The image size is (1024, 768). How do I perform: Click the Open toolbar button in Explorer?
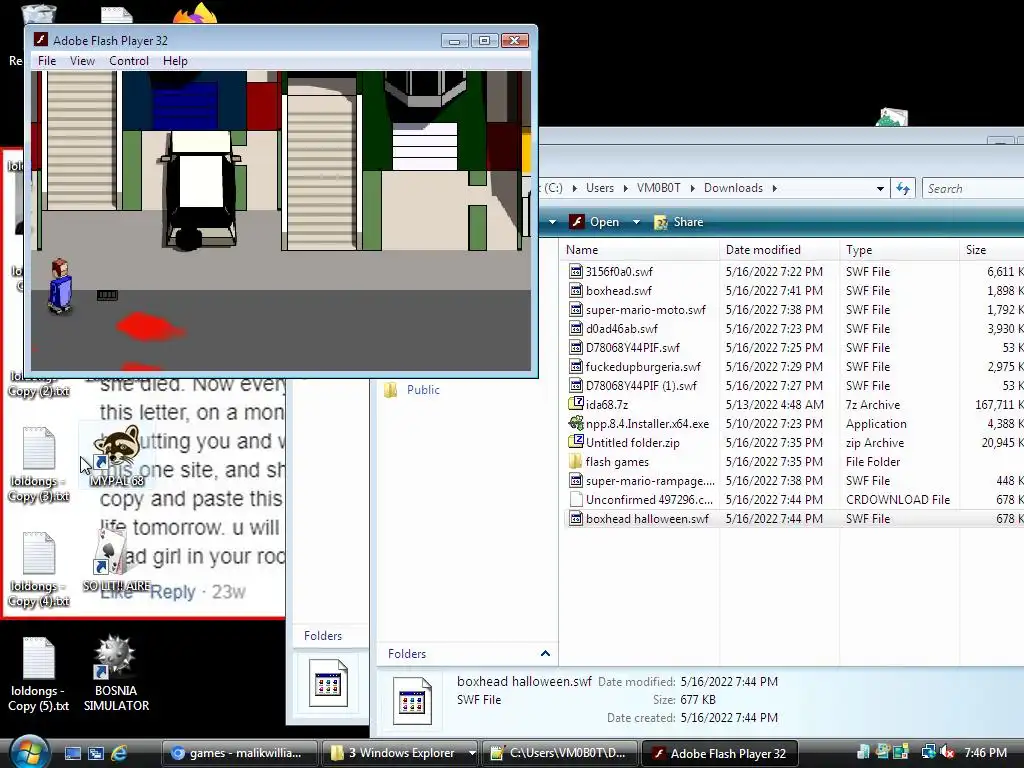click(595, 222)
